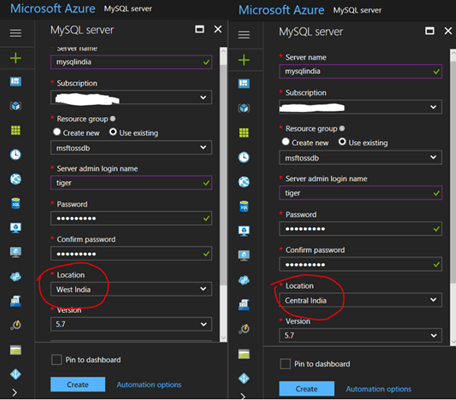Open hamburger menu in left Azure portal
The width and height of the screenshot is (456, 400).
click(16, 33)
